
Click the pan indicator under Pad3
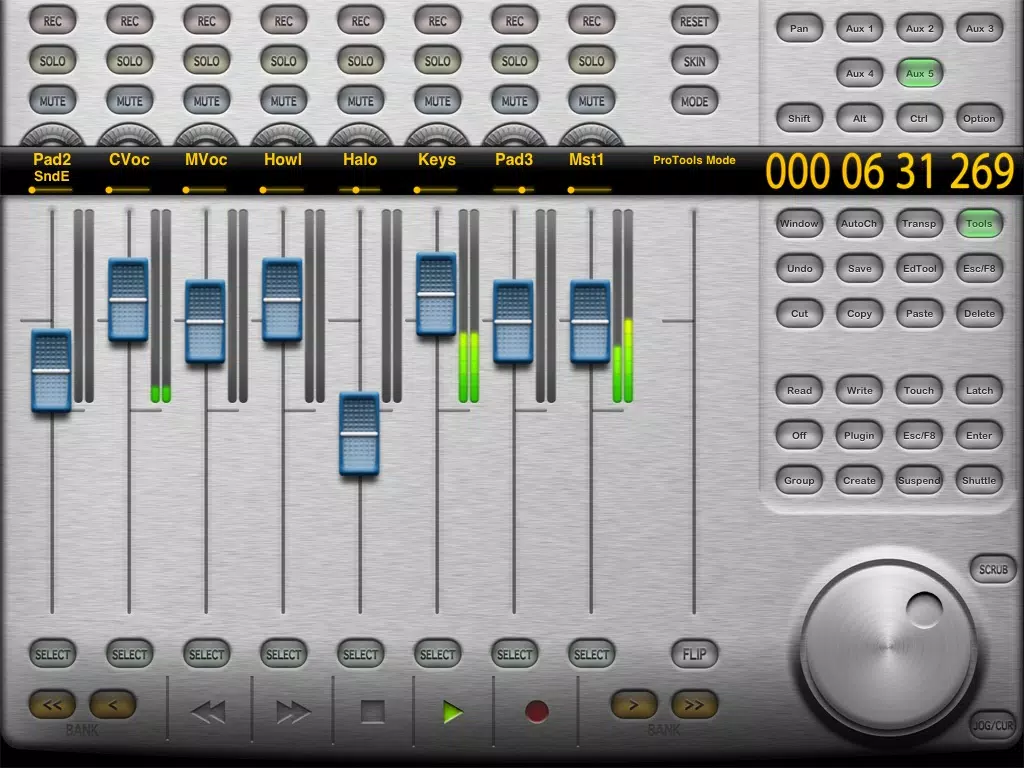[515, 190]
